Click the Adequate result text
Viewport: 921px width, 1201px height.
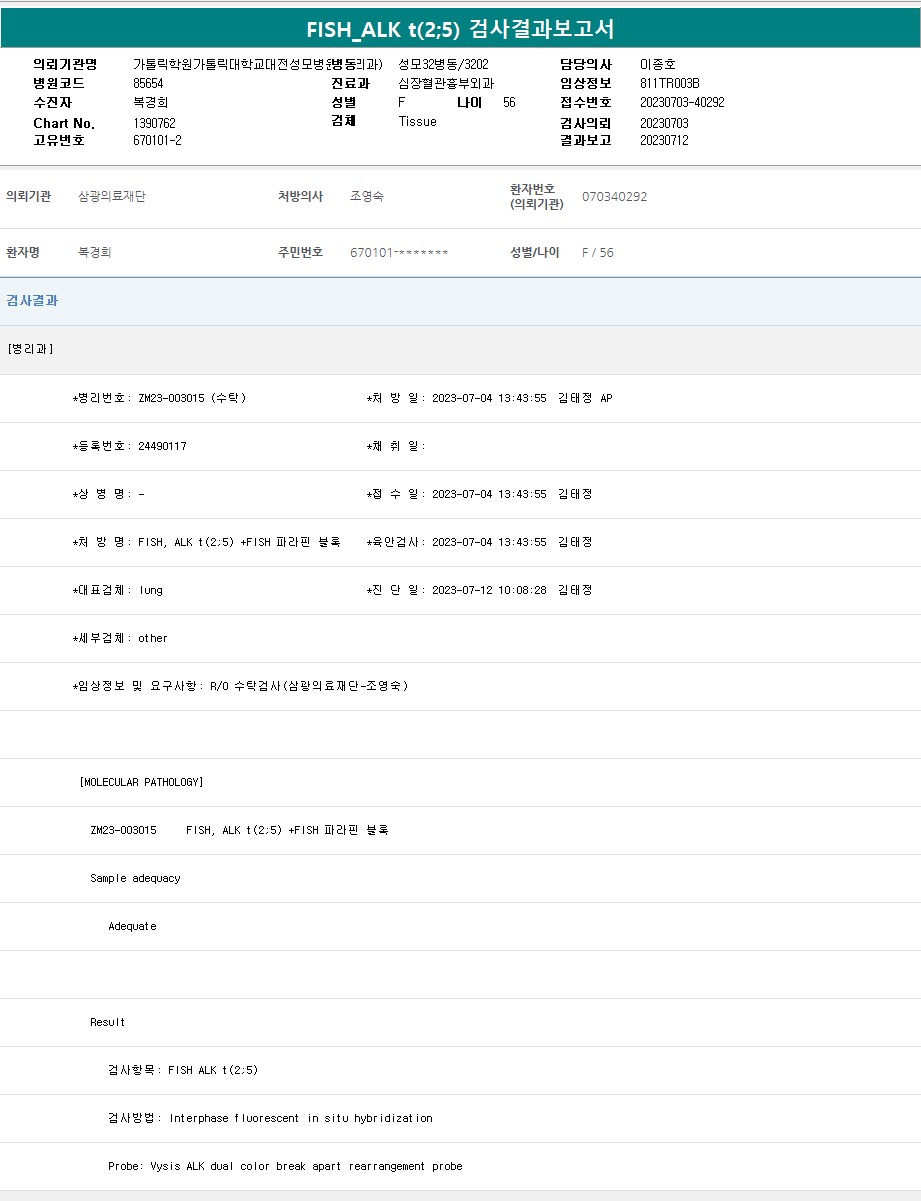(x=132, y=926)
